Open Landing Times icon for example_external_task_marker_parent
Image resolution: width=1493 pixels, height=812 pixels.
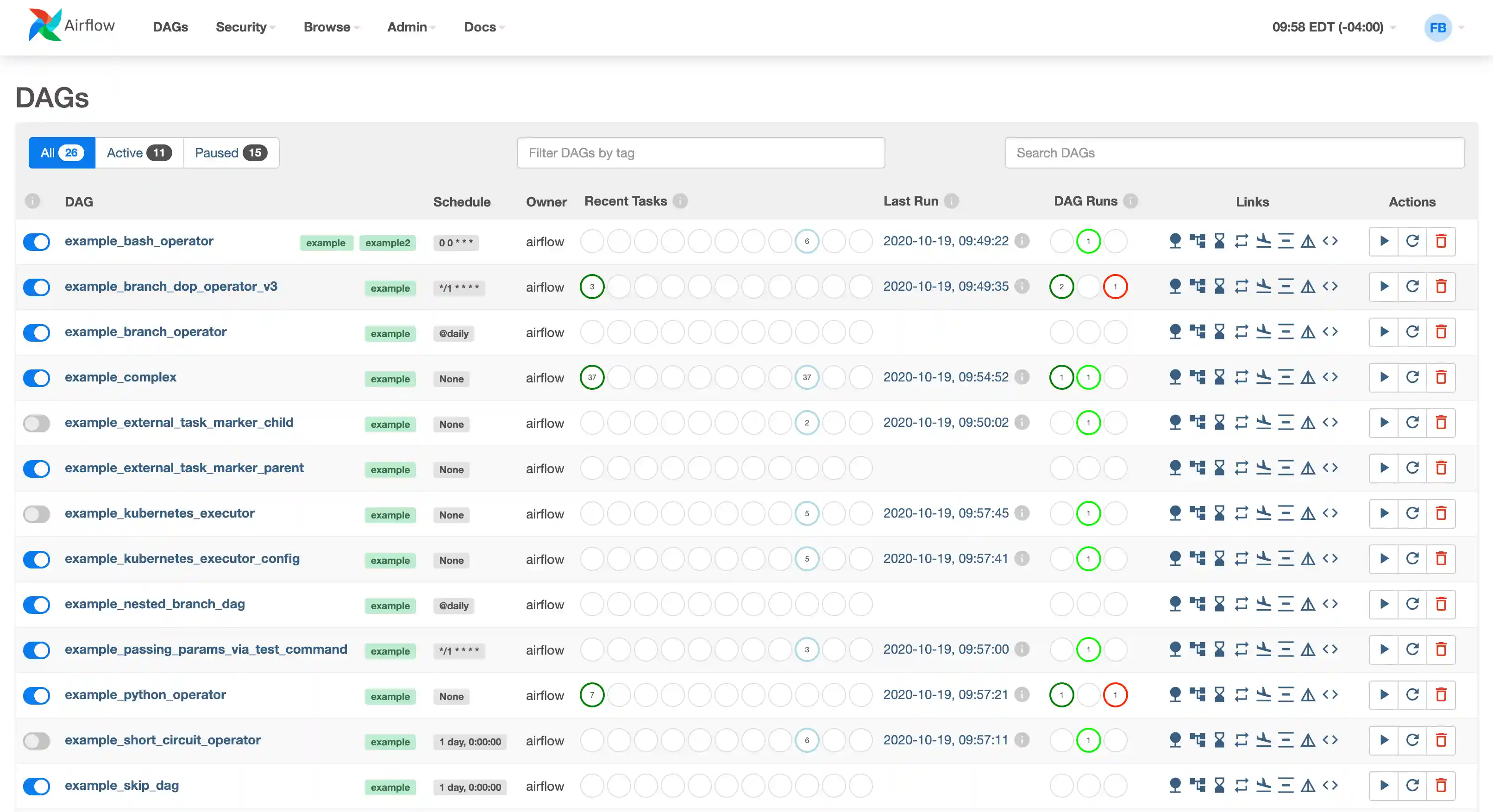[1263, 468]
